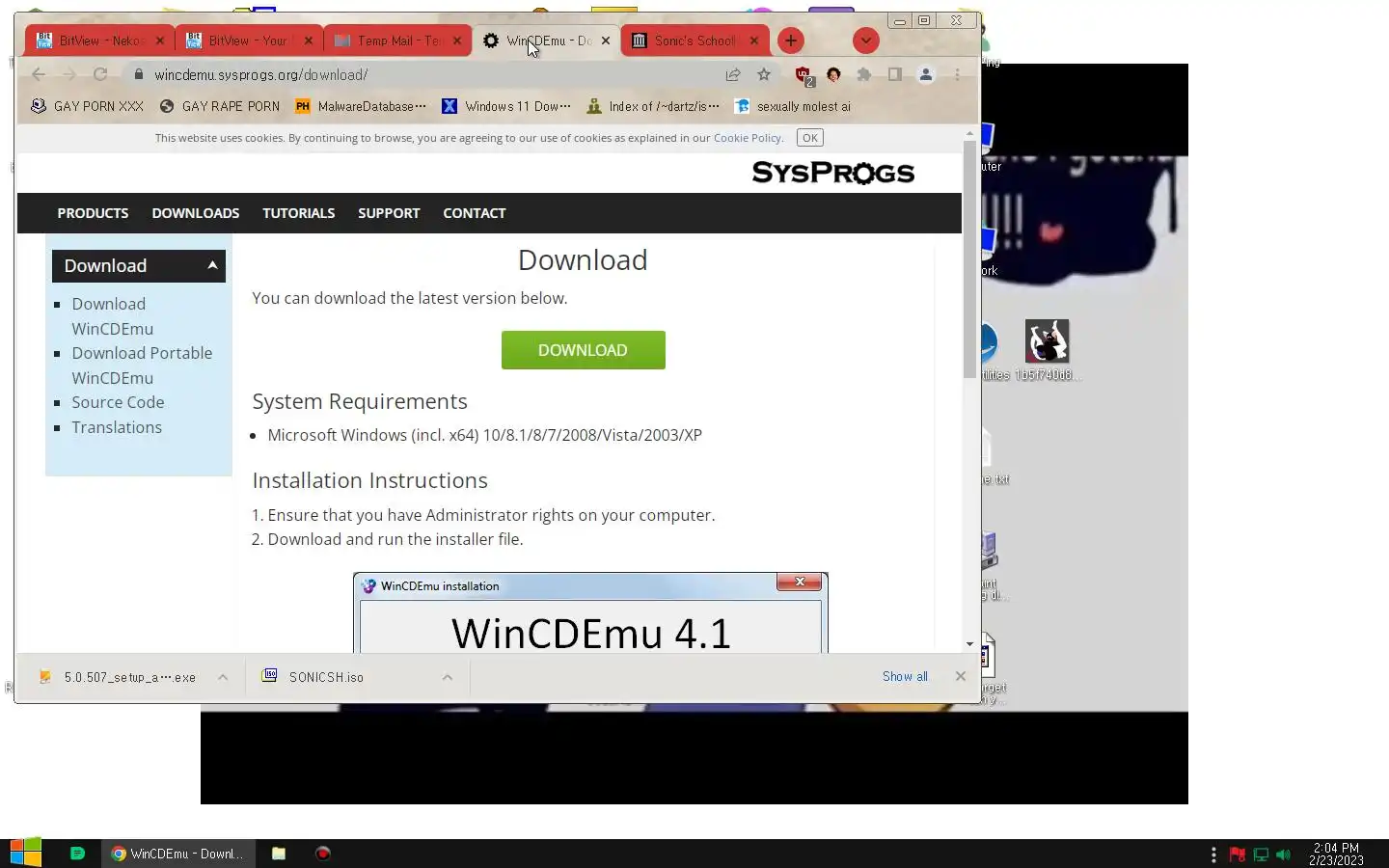Click the red flag tray icon
Image resolution: width=1389 pixels, height=868 pixels.
[1238, 854]
